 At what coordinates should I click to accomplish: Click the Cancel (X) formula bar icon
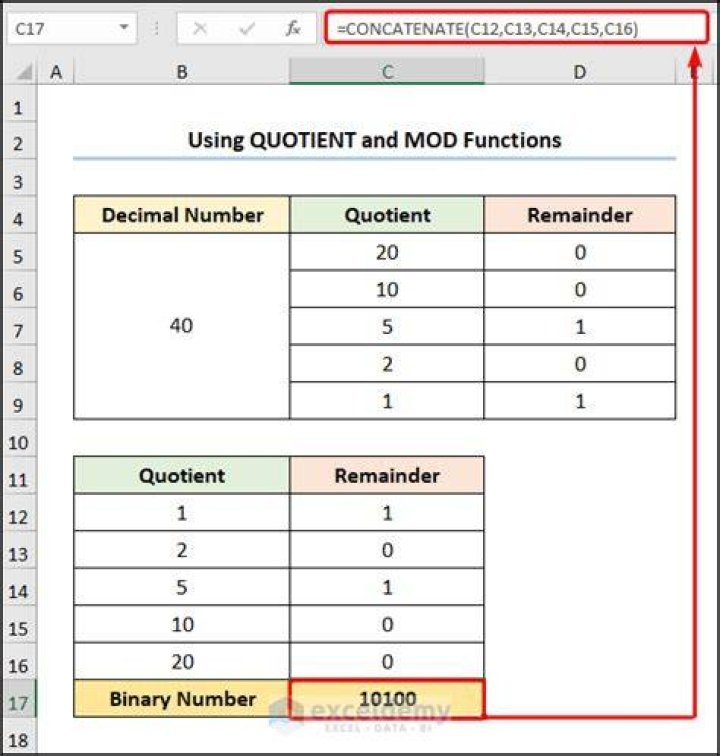200,29
